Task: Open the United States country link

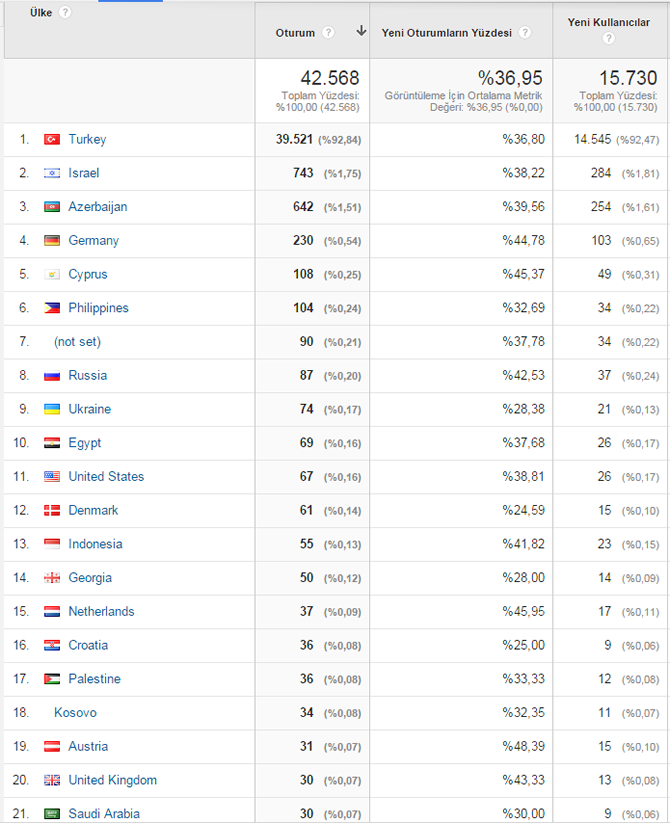Action: pos(106,477)
